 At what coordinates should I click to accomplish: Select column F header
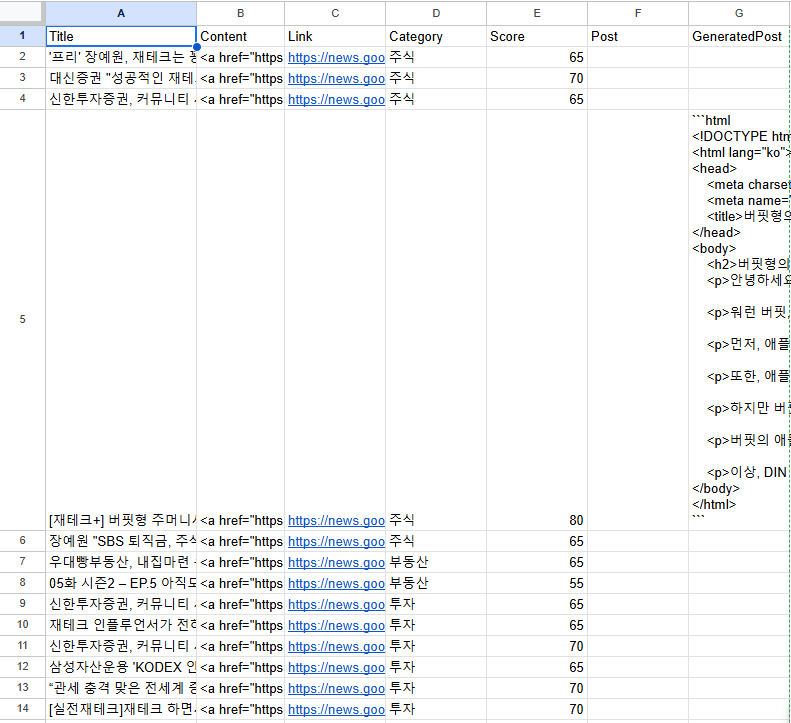[x=638, y=13]
